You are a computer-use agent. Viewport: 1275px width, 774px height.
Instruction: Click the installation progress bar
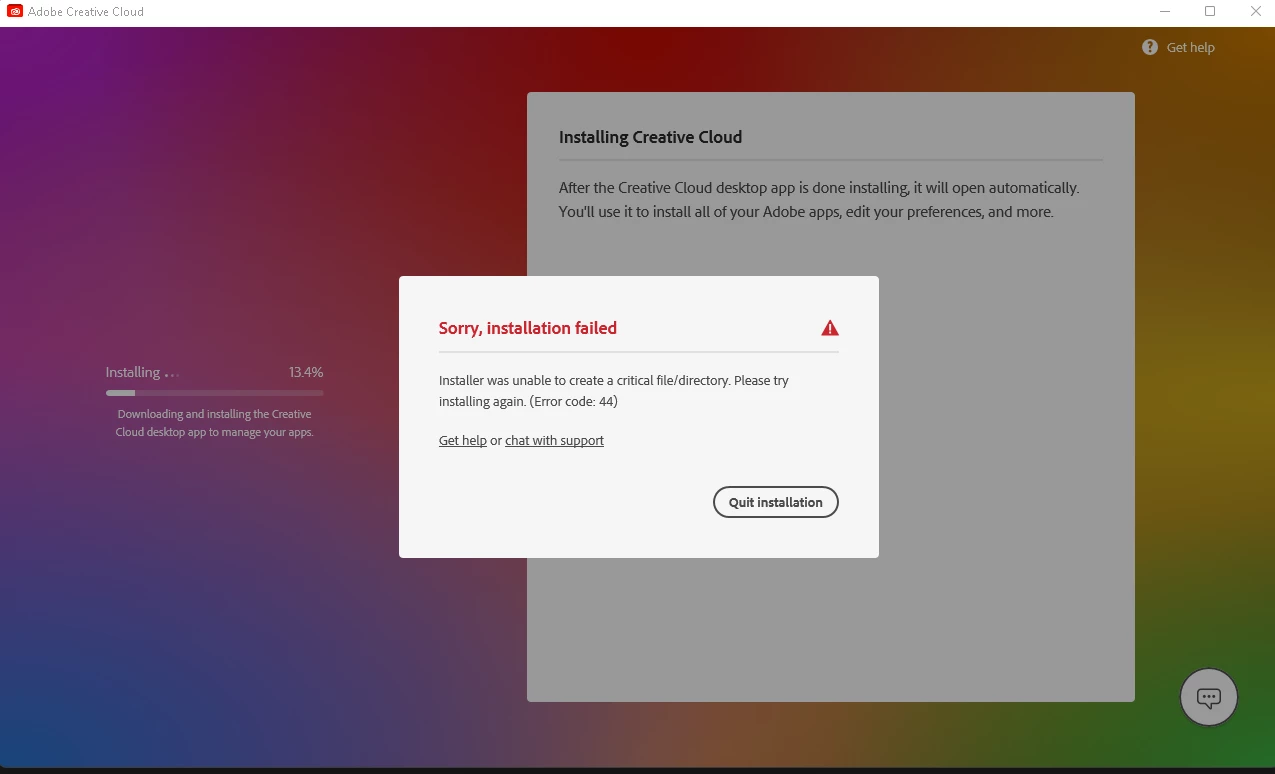tap(214, 393)
